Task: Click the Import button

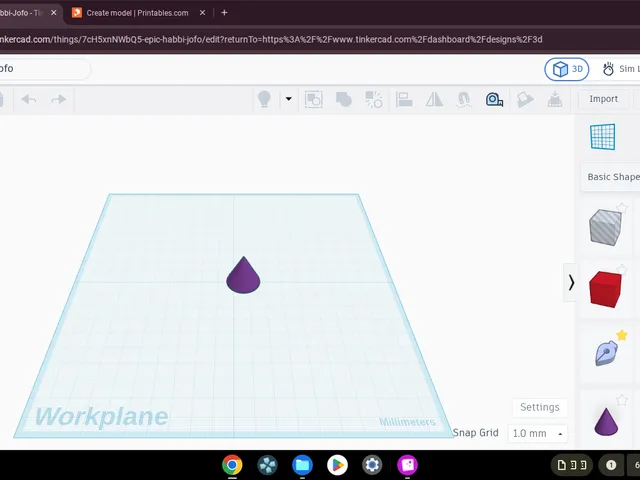Action: pos(603,99)
